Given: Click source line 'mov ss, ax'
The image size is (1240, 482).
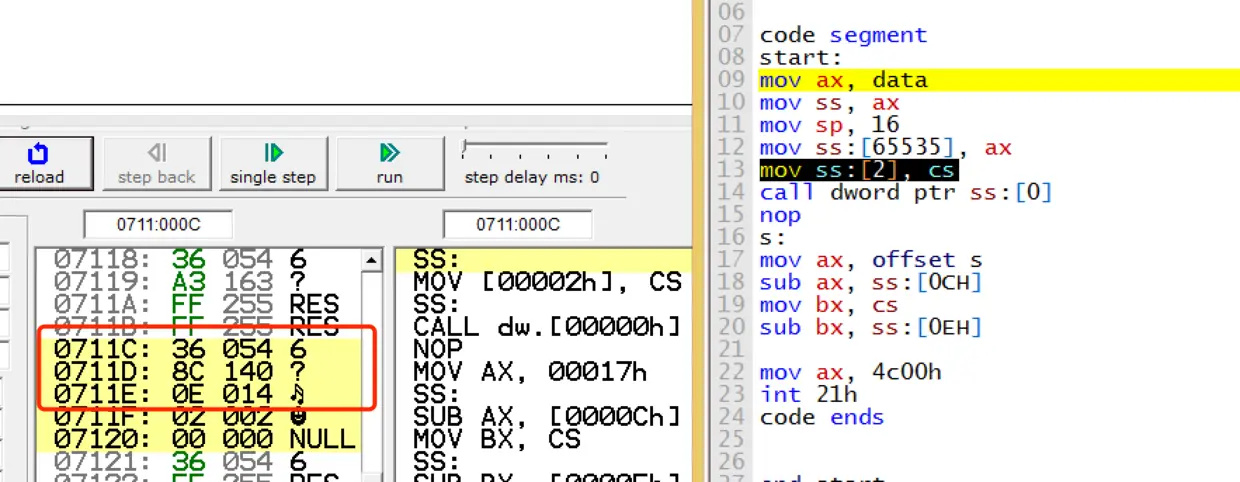Looking at the screenshot, I should [829, 102].
